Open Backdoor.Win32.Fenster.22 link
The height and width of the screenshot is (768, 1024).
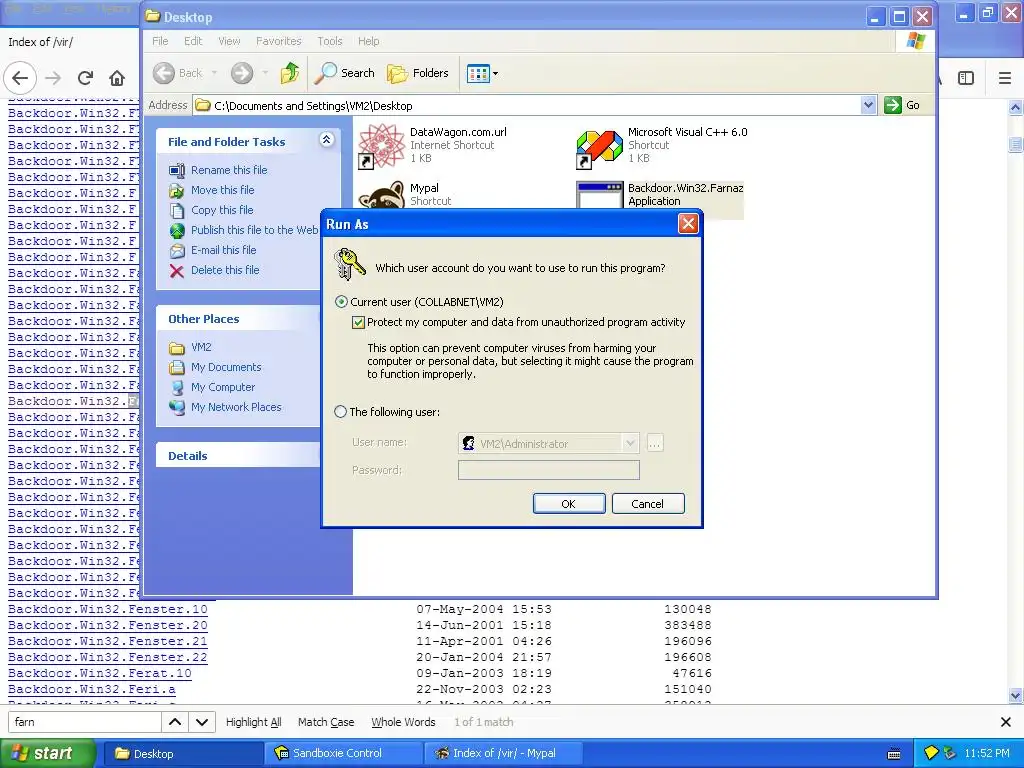[108, 657]
